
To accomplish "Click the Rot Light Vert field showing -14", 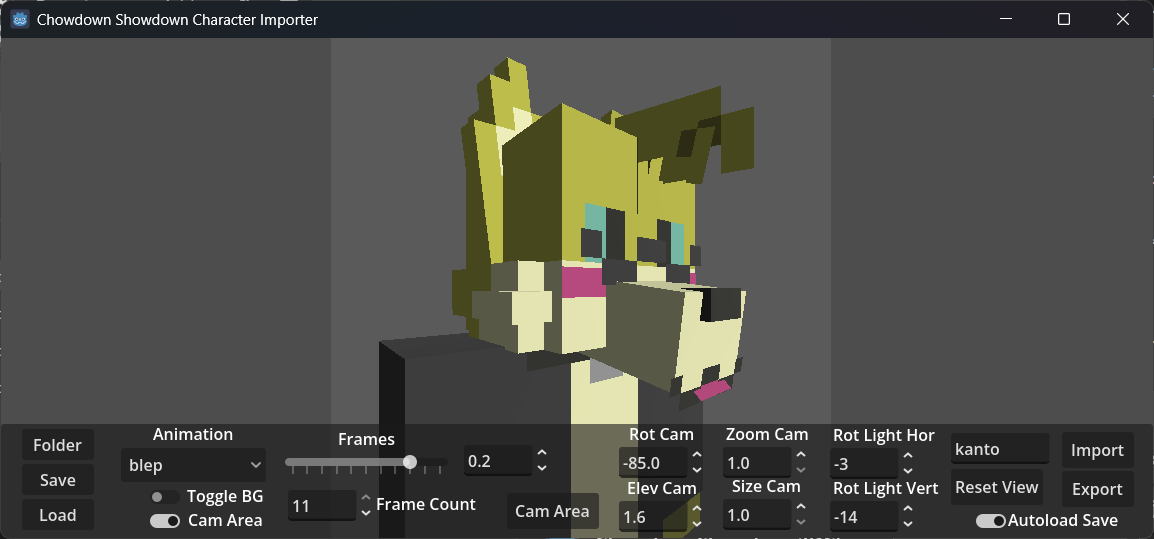I will pyautogui.click(x=864, y=517).
